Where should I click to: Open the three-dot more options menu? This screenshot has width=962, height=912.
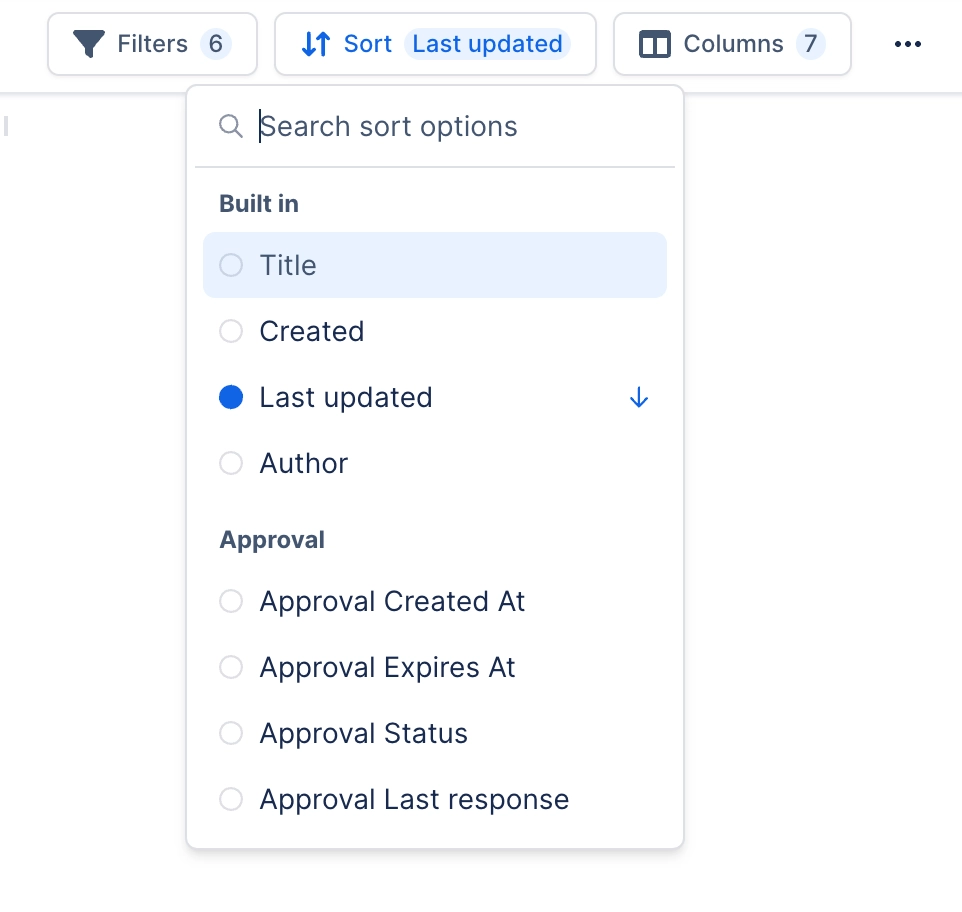[x=907, y=45]
